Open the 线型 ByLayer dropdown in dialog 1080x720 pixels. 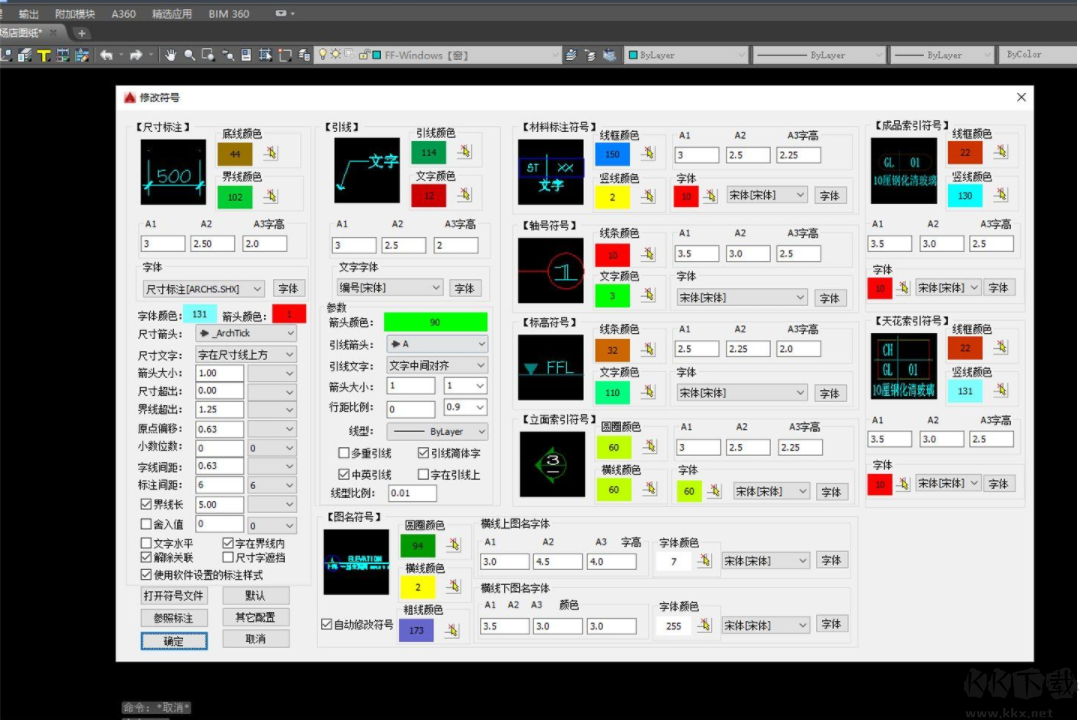[437, 431]
